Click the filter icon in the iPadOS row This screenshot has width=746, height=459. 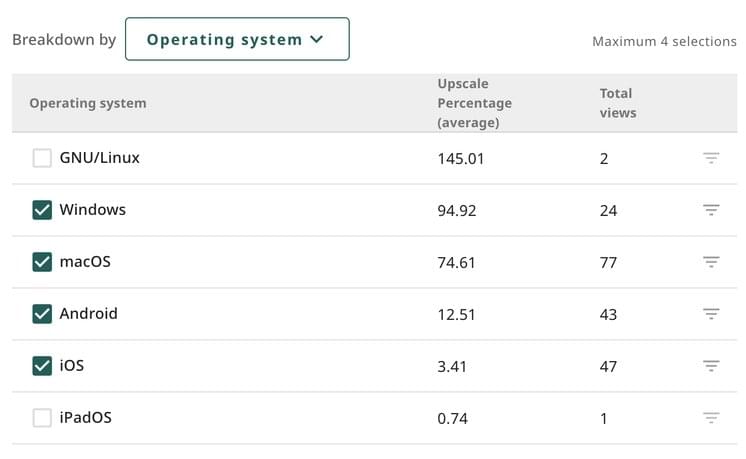click(x=711, y=418)
